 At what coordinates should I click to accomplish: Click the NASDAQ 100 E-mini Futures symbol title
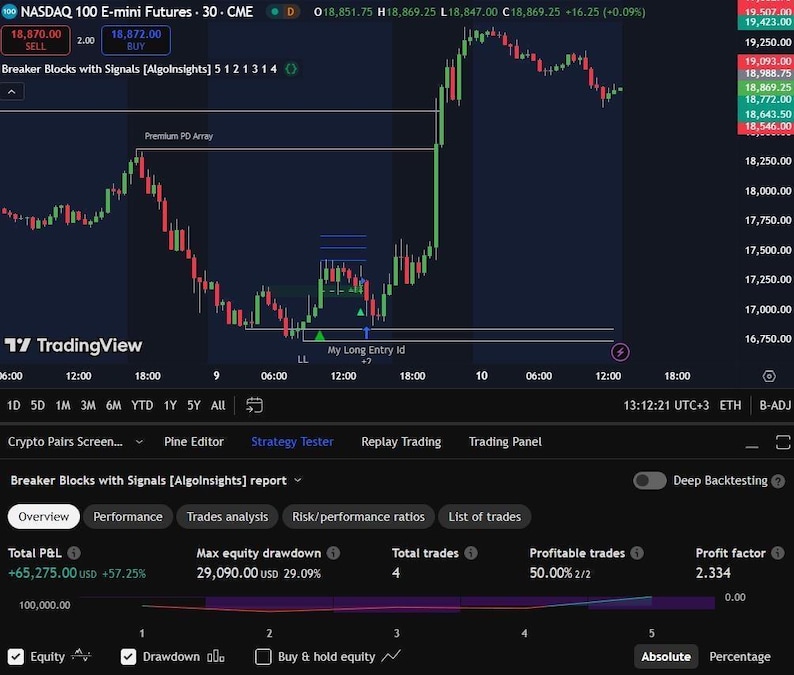tap(137, 12)
